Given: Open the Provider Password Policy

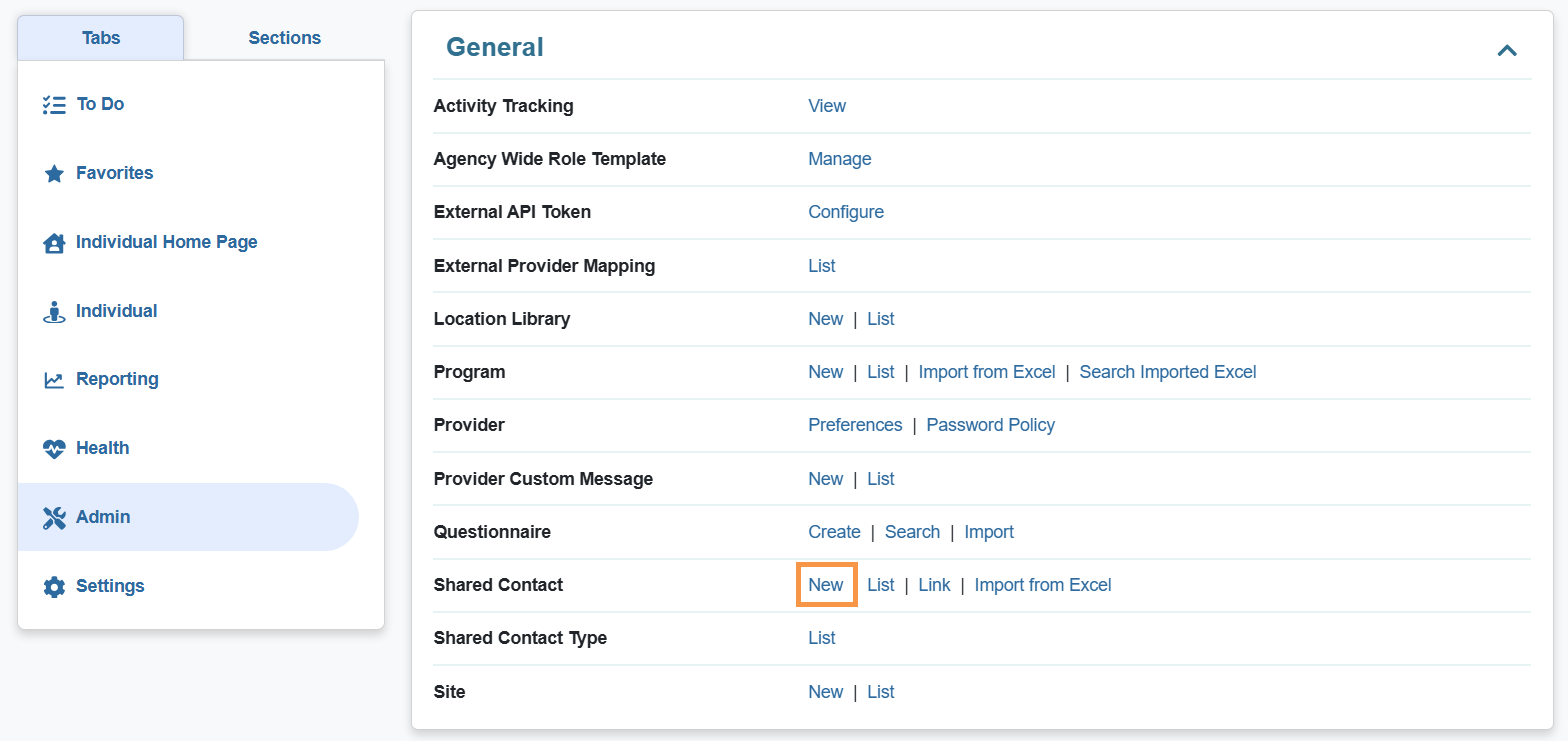Looking at the screenshot, I should 990,424.
